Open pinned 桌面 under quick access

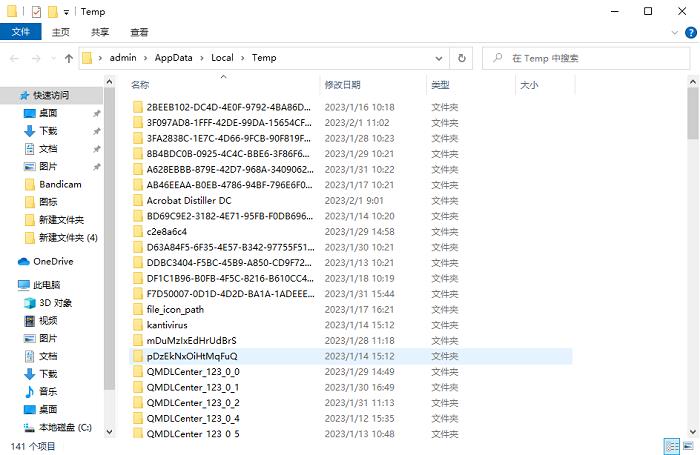click(48, 113)
